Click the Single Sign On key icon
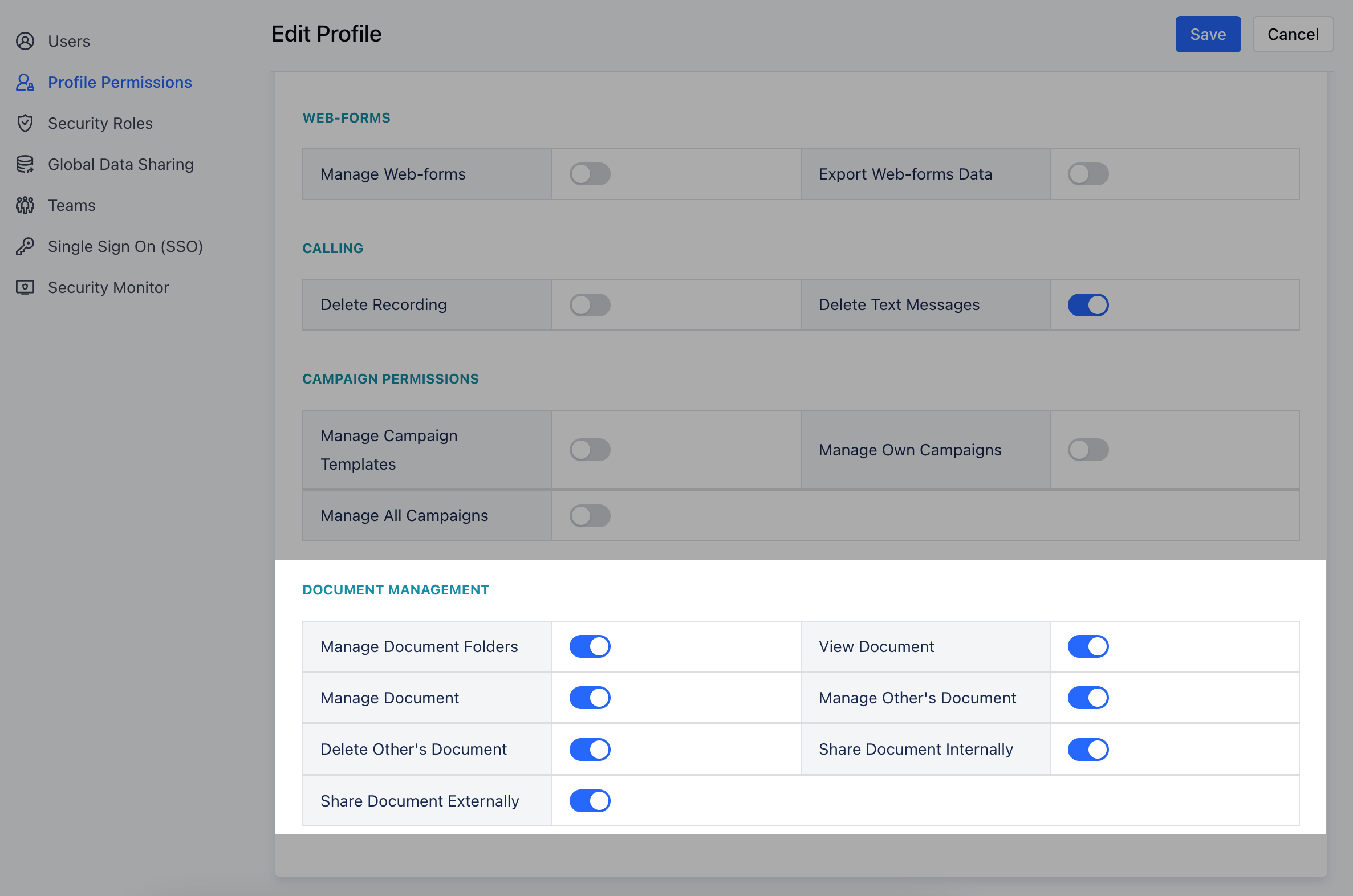 pyautogui.click(x=25, y=246)
